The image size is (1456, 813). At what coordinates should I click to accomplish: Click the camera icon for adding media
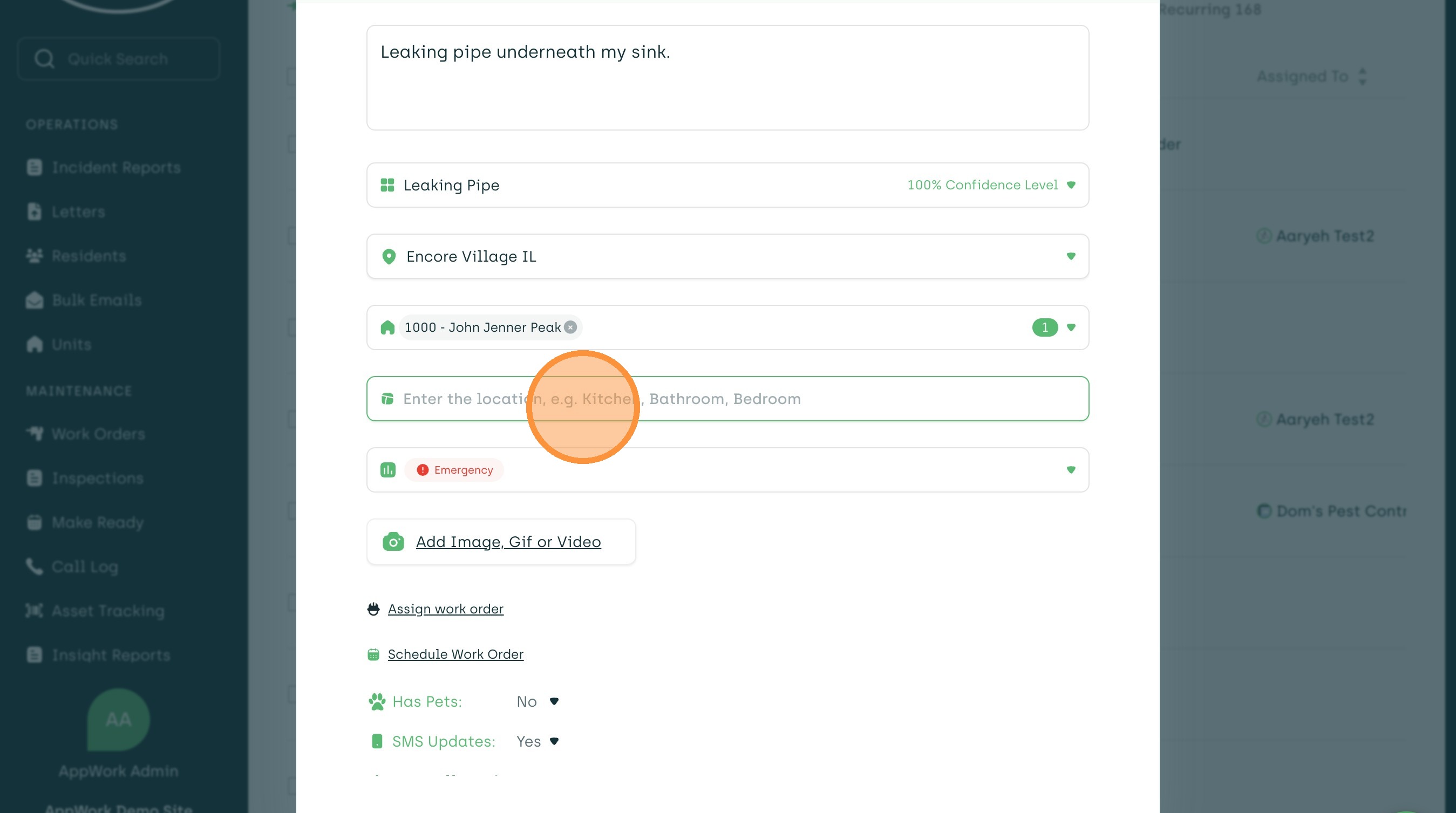tap(393, 541)
